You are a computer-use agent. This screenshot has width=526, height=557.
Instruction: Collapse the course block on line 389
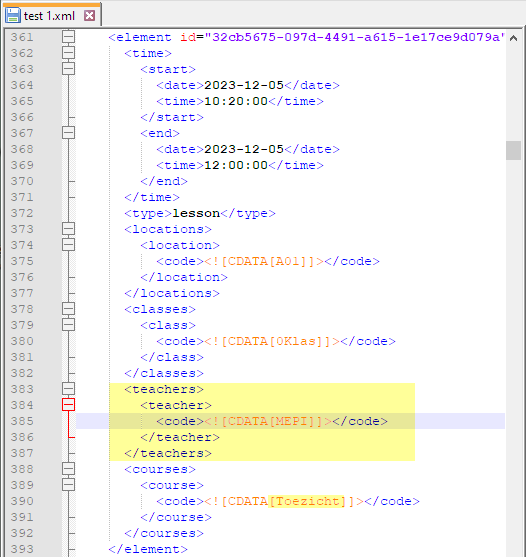(x=69, y=485)
